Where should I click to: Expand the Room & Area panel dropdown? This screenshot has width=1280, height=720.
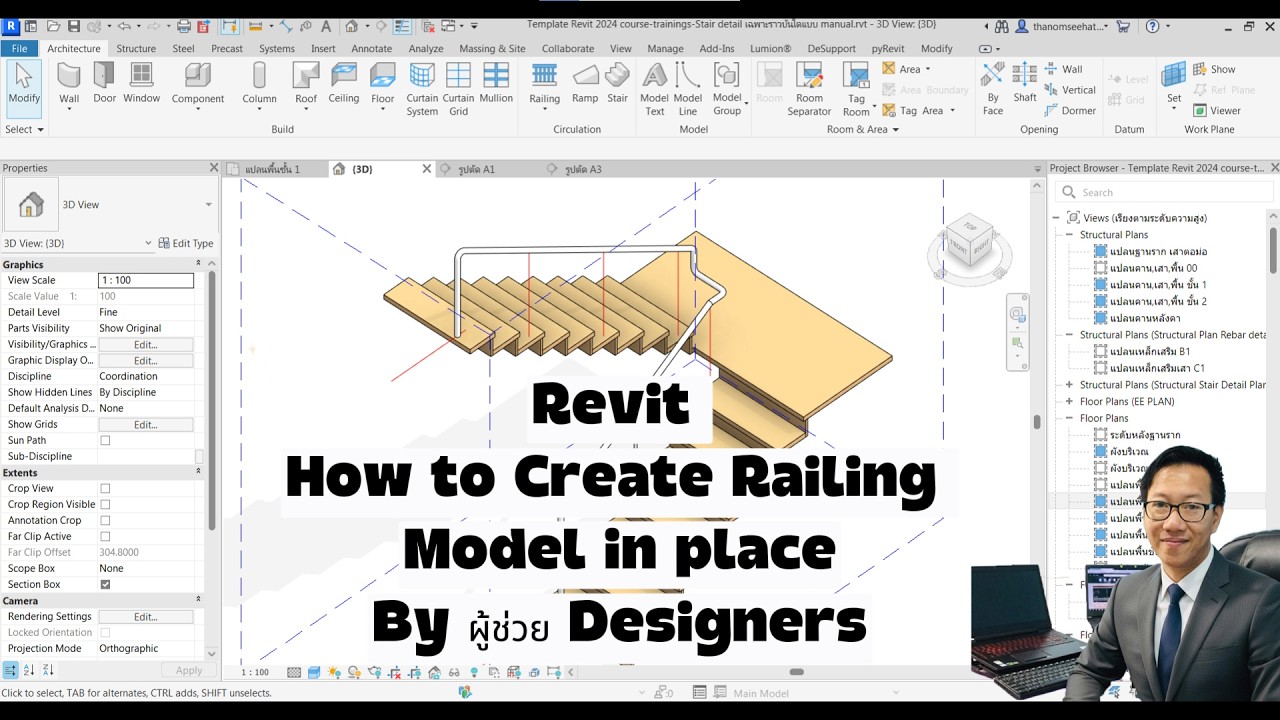(x=862, y=129)
